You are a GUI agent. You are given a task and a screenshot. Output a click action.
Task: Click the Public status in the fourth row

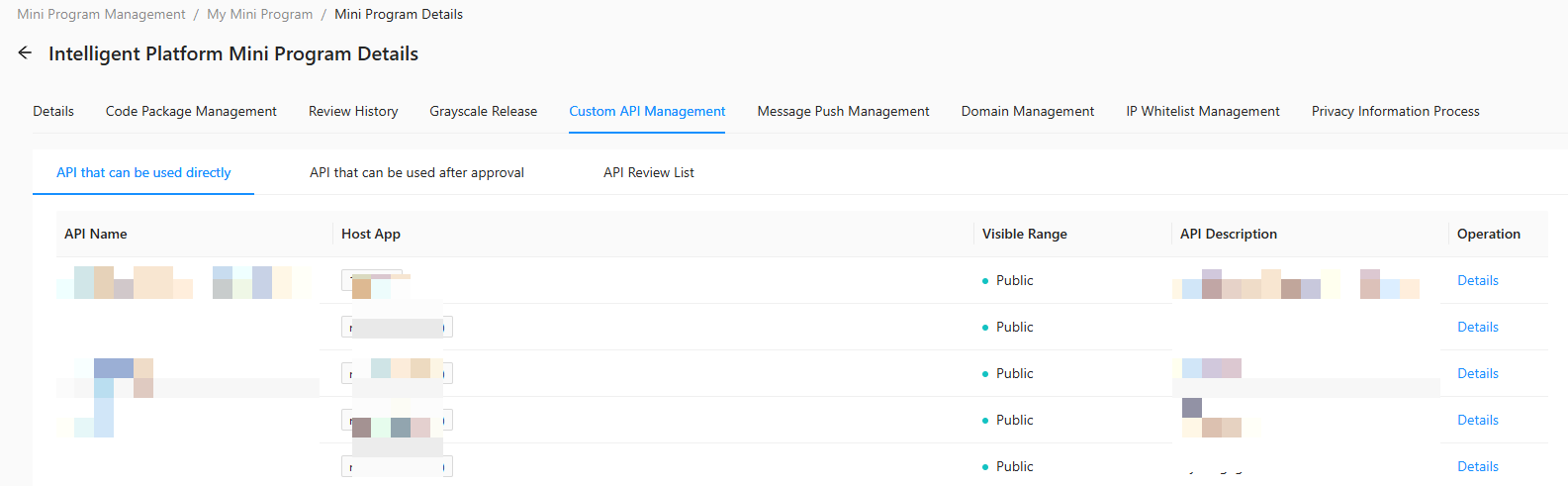point(1007,420)
